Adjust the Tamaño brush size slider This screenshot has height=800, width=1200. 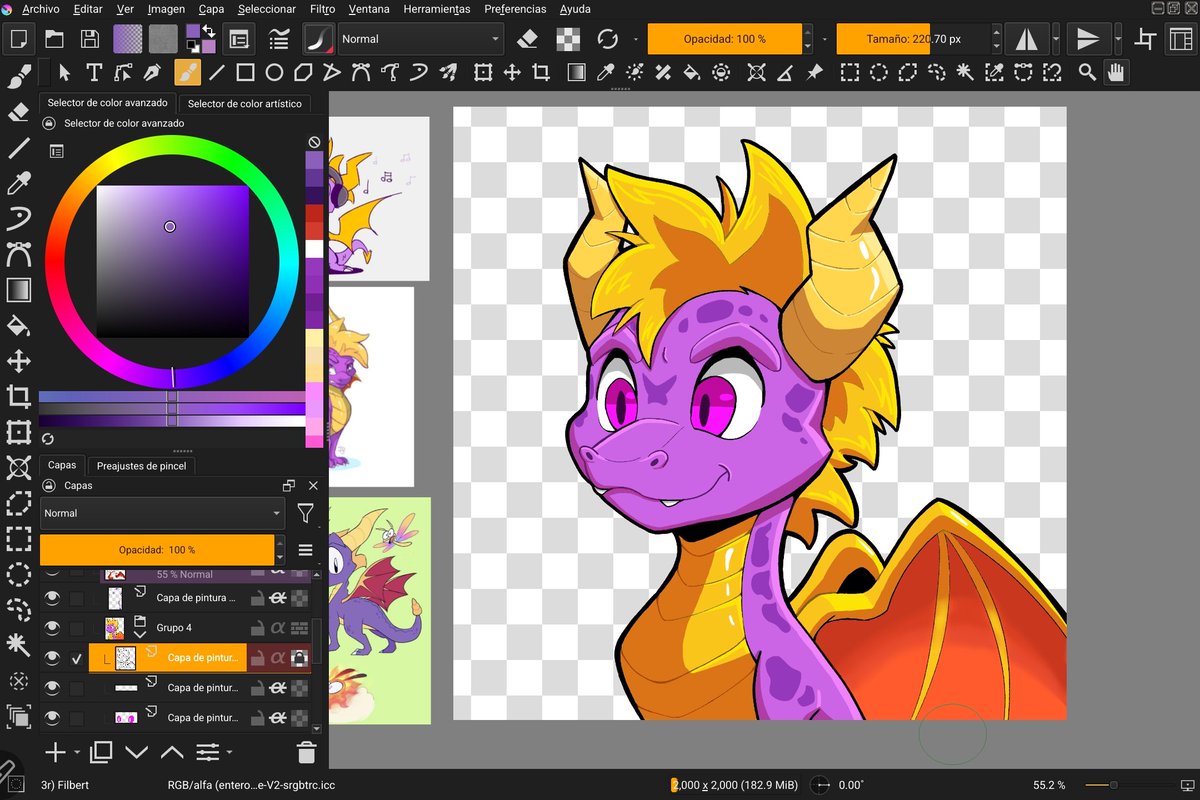tap(913, 39)
